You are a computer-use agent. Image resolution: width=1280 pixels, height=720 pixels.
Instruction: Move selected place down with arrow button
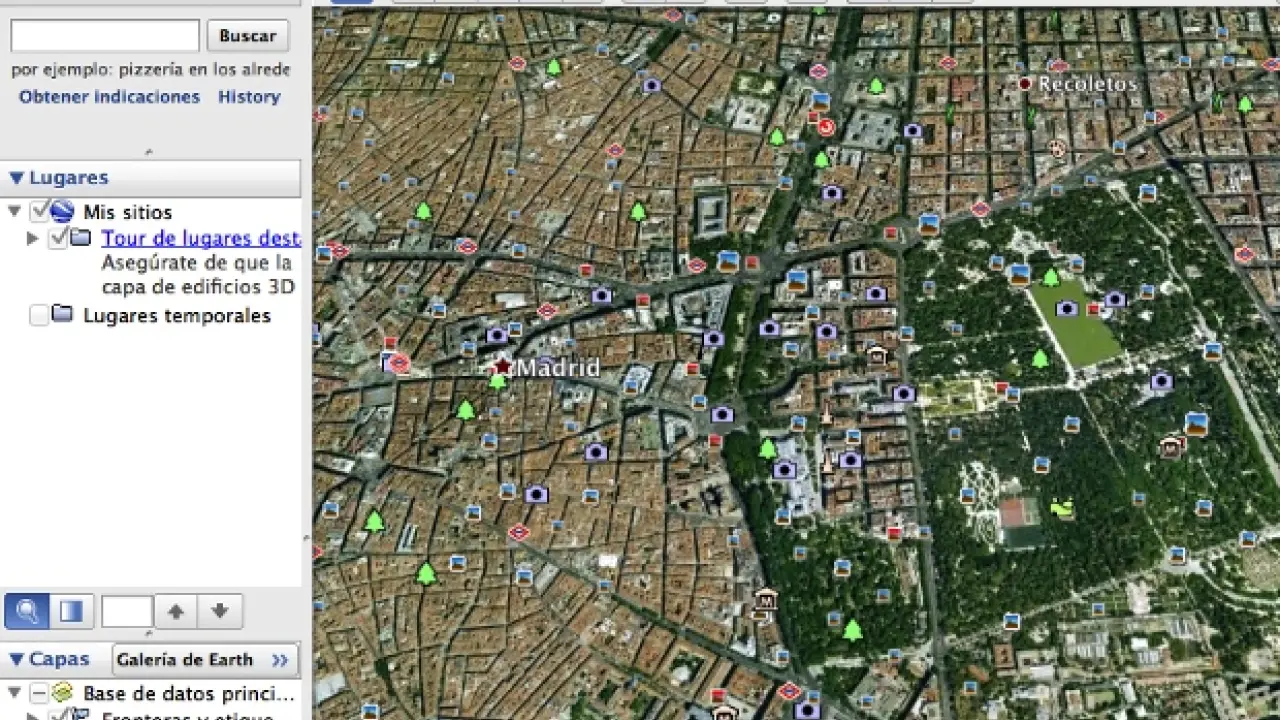pyautogui.click(x=220, y=611)
